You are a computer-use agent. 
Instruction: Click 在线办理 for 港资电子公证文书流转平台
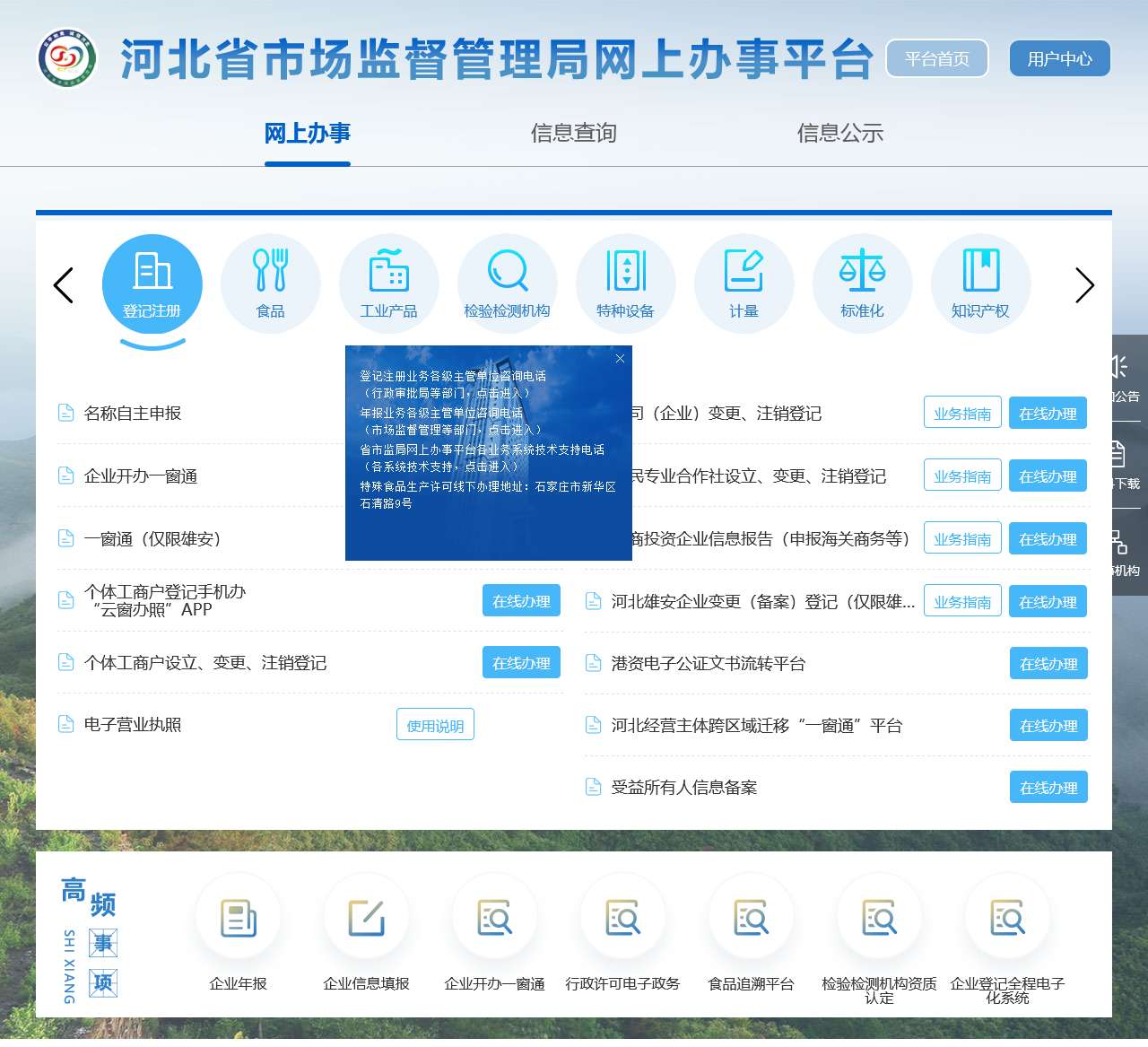pyautogui.click(x=1048, y=663)
